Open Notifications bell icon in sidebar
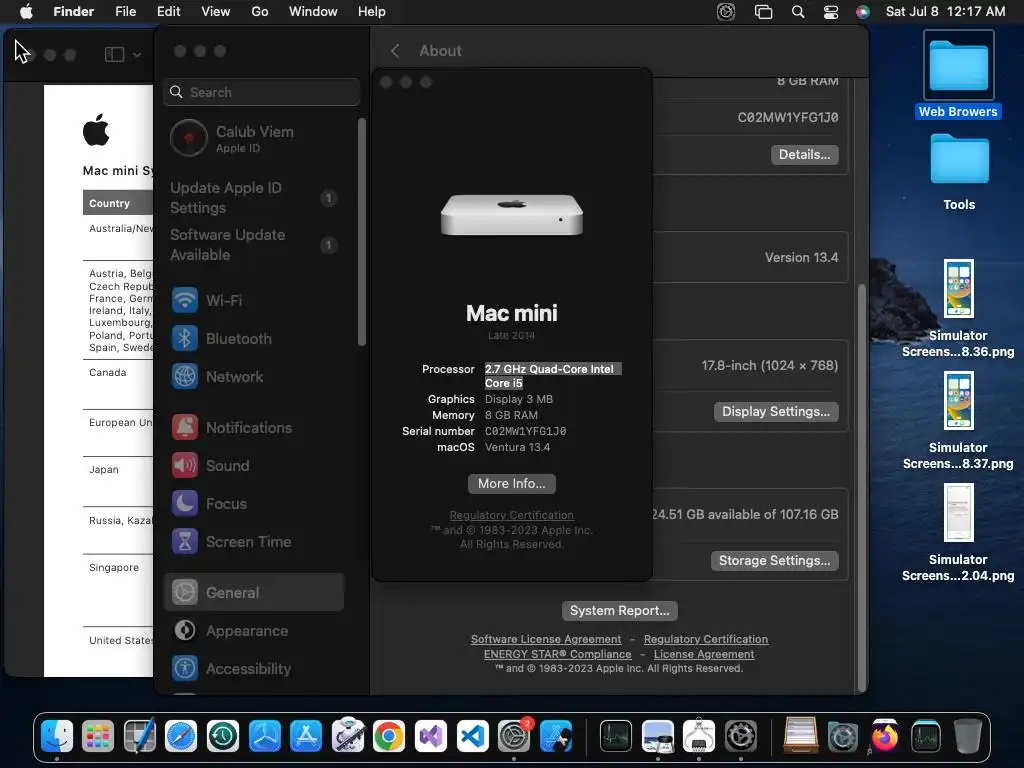The image size is (1024, 768). click(185, 428)
